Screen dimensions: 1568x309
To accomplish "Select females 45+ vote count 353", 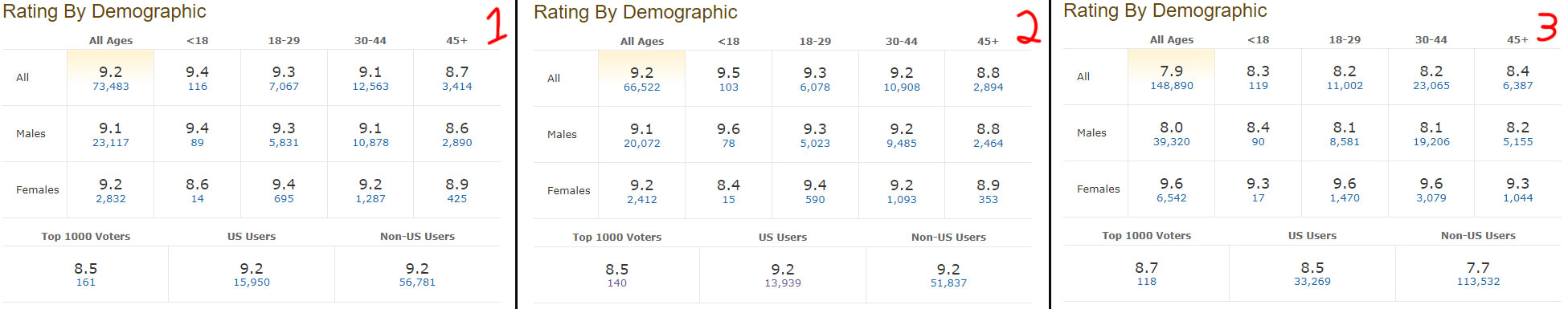I will click(988, 200).
